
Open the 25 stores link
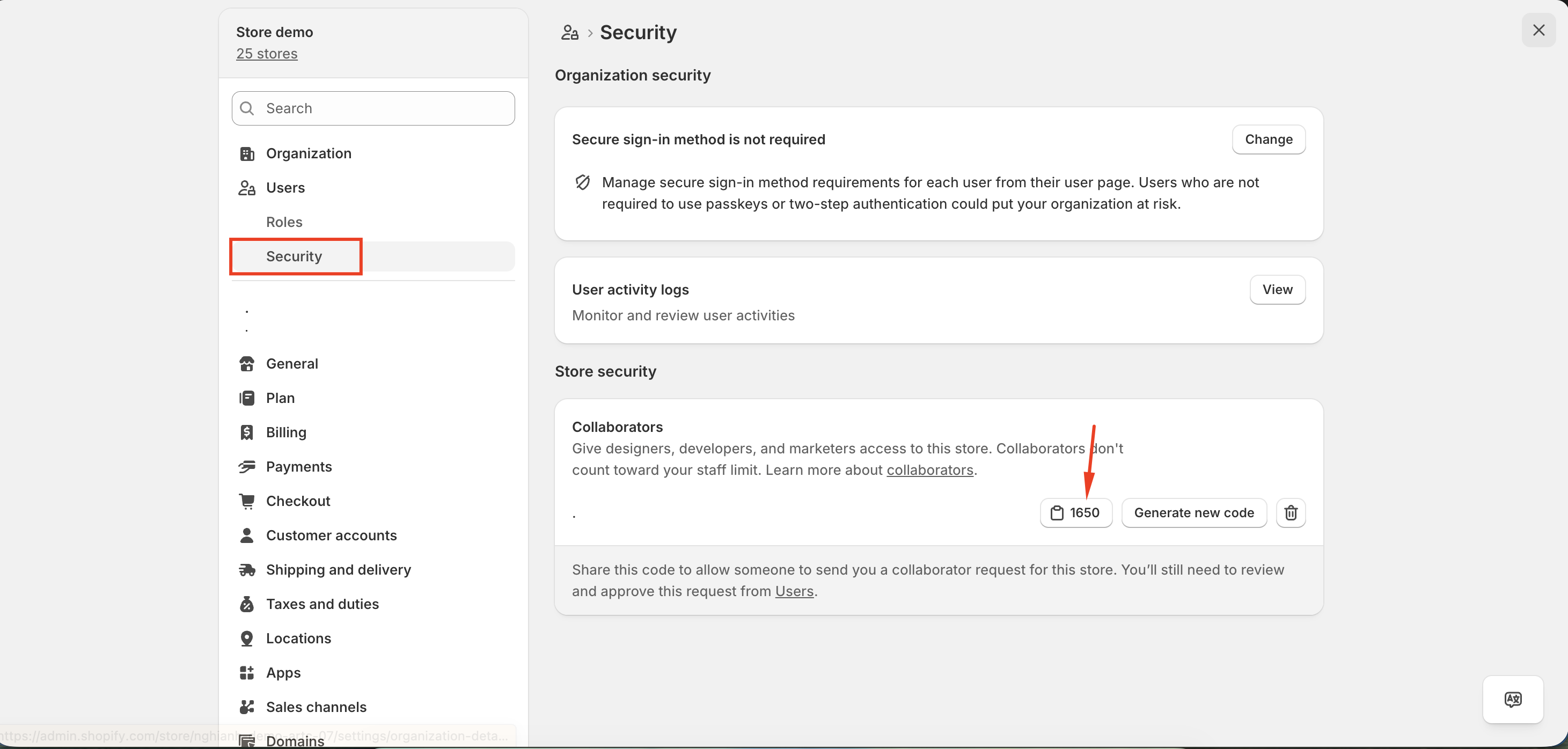(267, 54)
